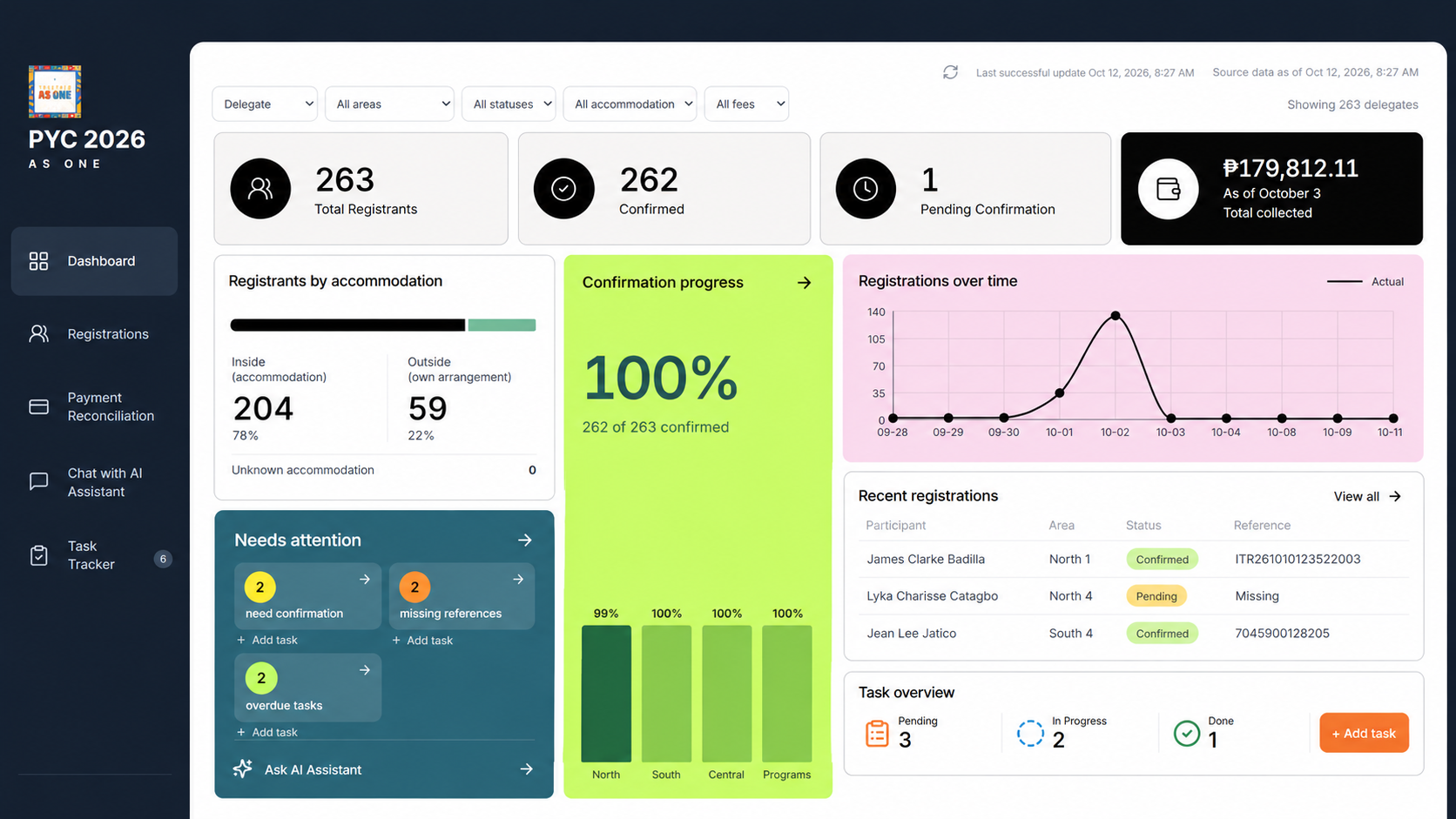Click the 10-02 peak point on chart
1456x819 pixels.
1116,315
